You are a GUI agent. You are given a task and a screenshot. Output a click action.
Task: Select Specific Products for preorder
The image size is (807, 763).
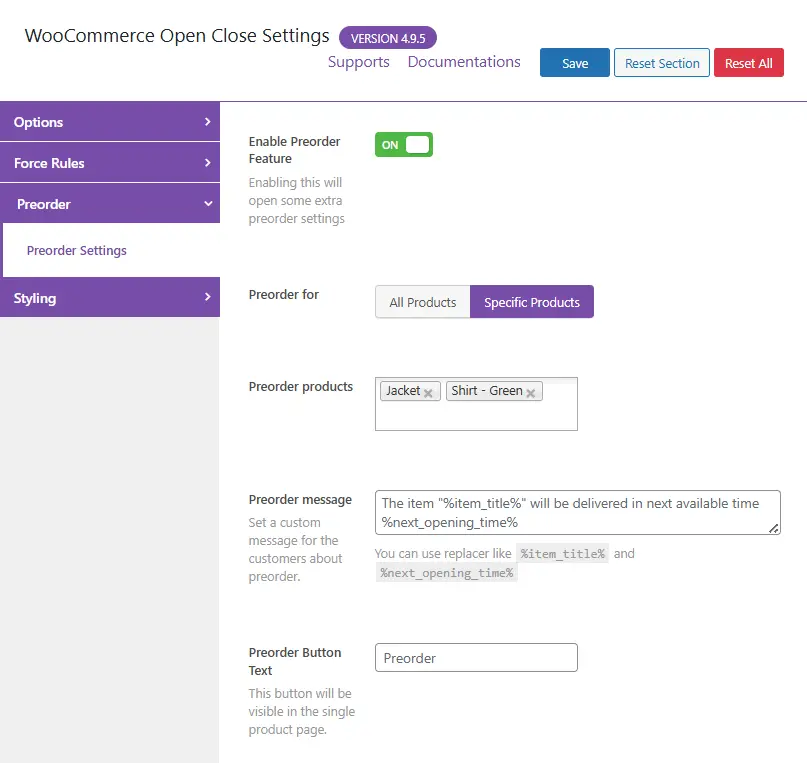pyautogui.click(x=532, y=302)
